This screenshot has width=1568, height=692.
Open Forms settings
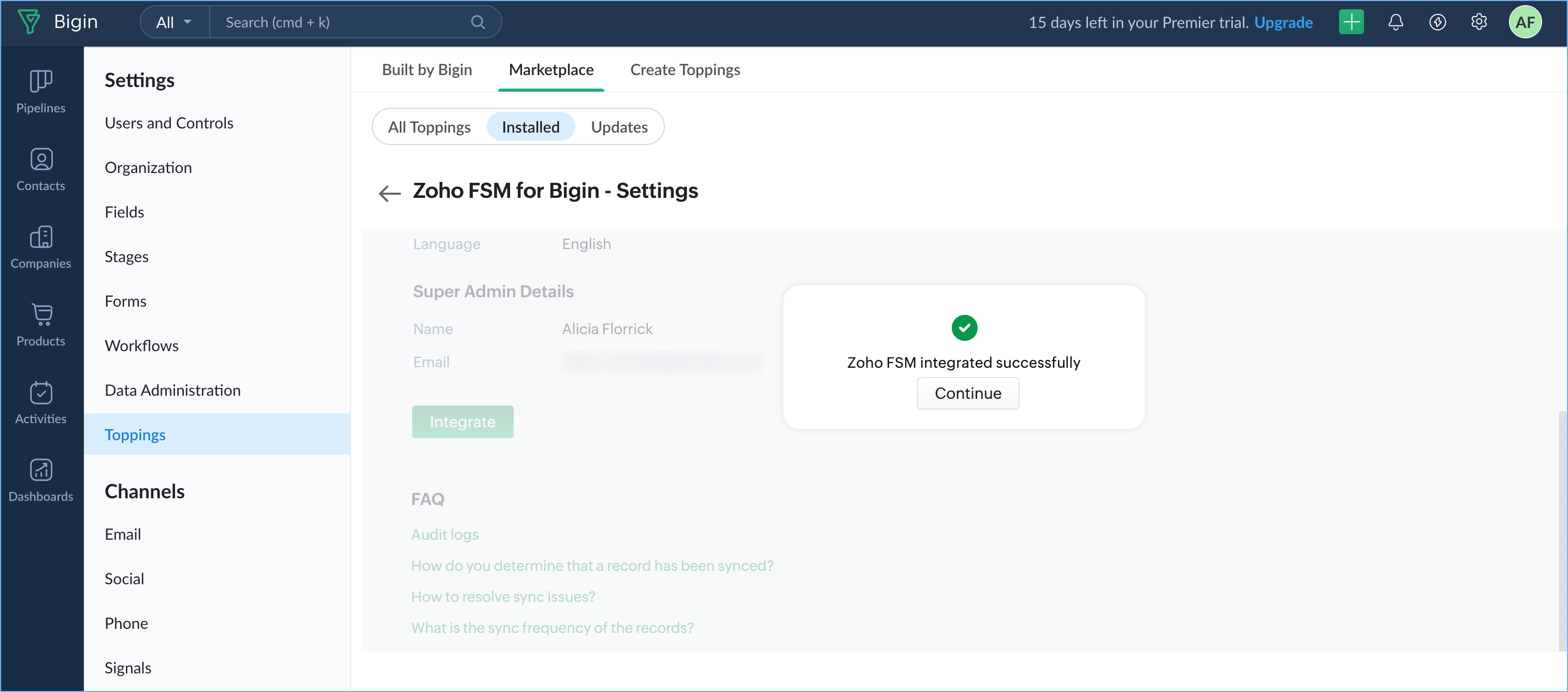tap(217, 301)
